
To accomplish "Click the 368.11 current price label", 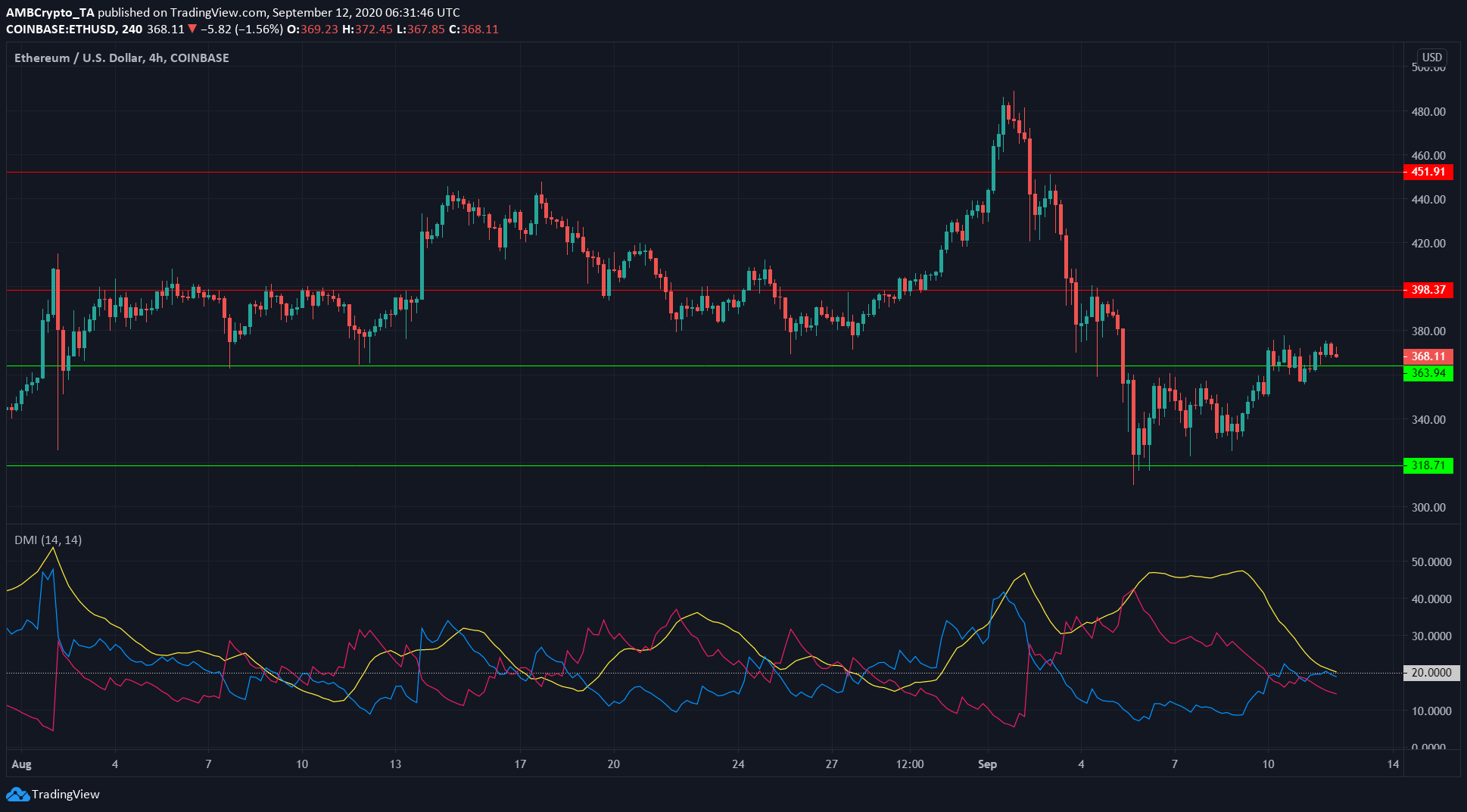I will [1428, 356].
